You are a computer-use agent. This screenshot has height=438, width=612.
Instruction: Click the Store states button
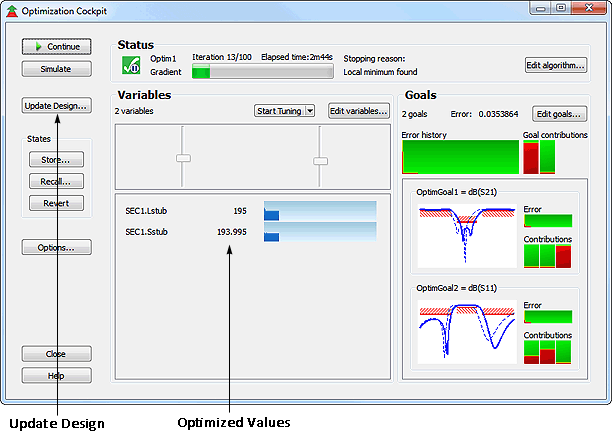click(56, 159)
